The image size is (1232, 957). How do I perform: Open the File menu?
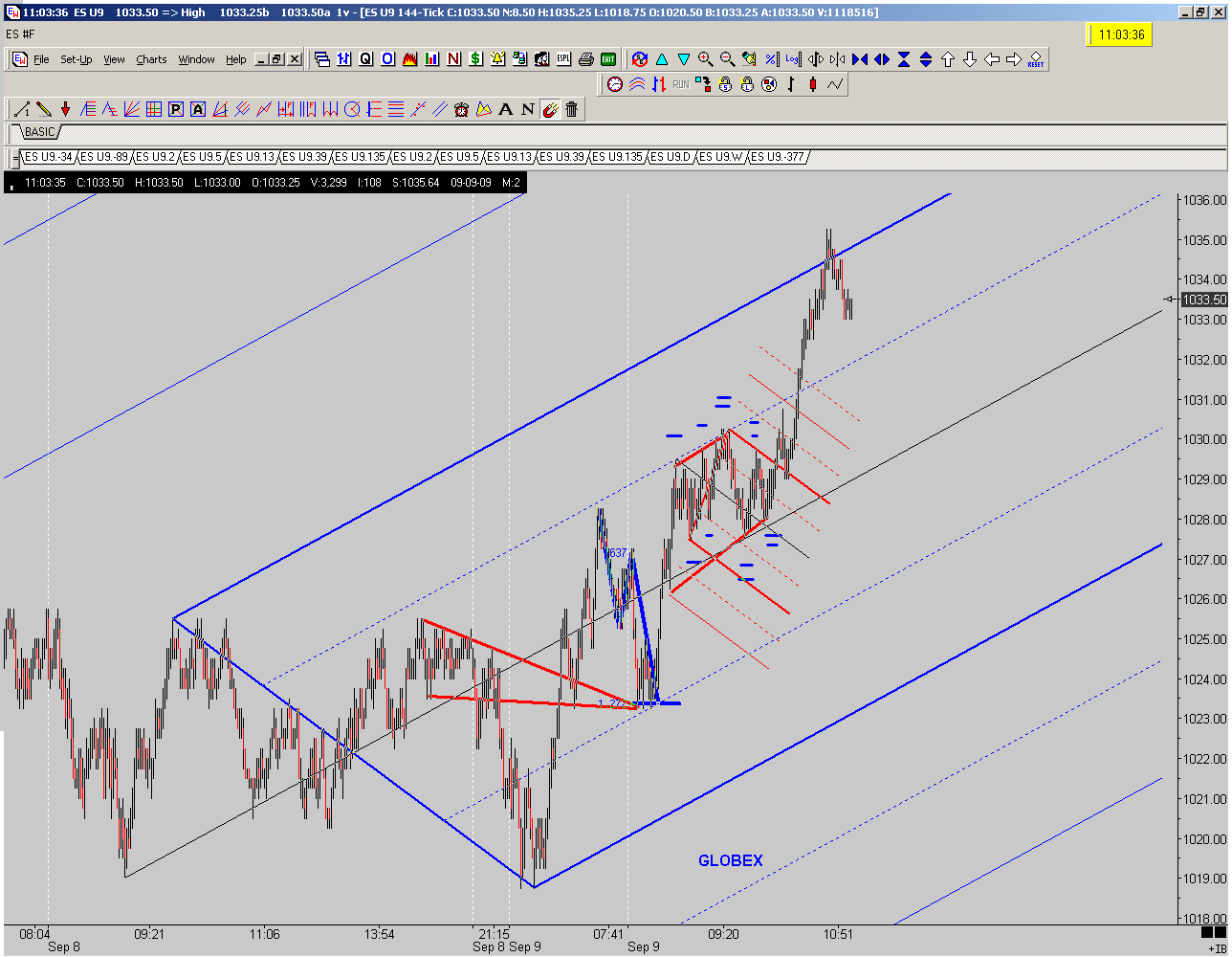point(41,59)
